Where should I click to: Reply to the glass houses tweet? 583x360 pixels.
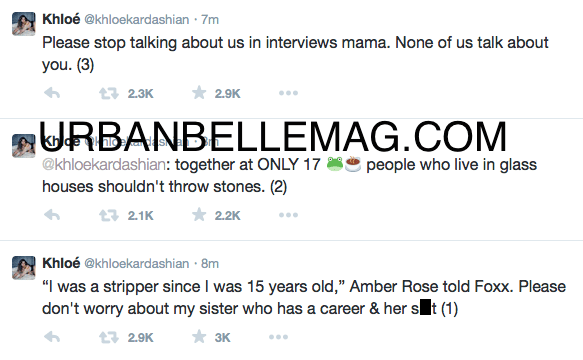(x=52, y=215)
